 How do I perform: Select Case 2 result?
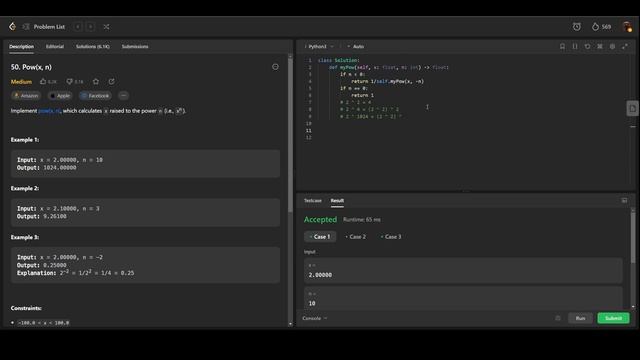click(x=356, y=237)
